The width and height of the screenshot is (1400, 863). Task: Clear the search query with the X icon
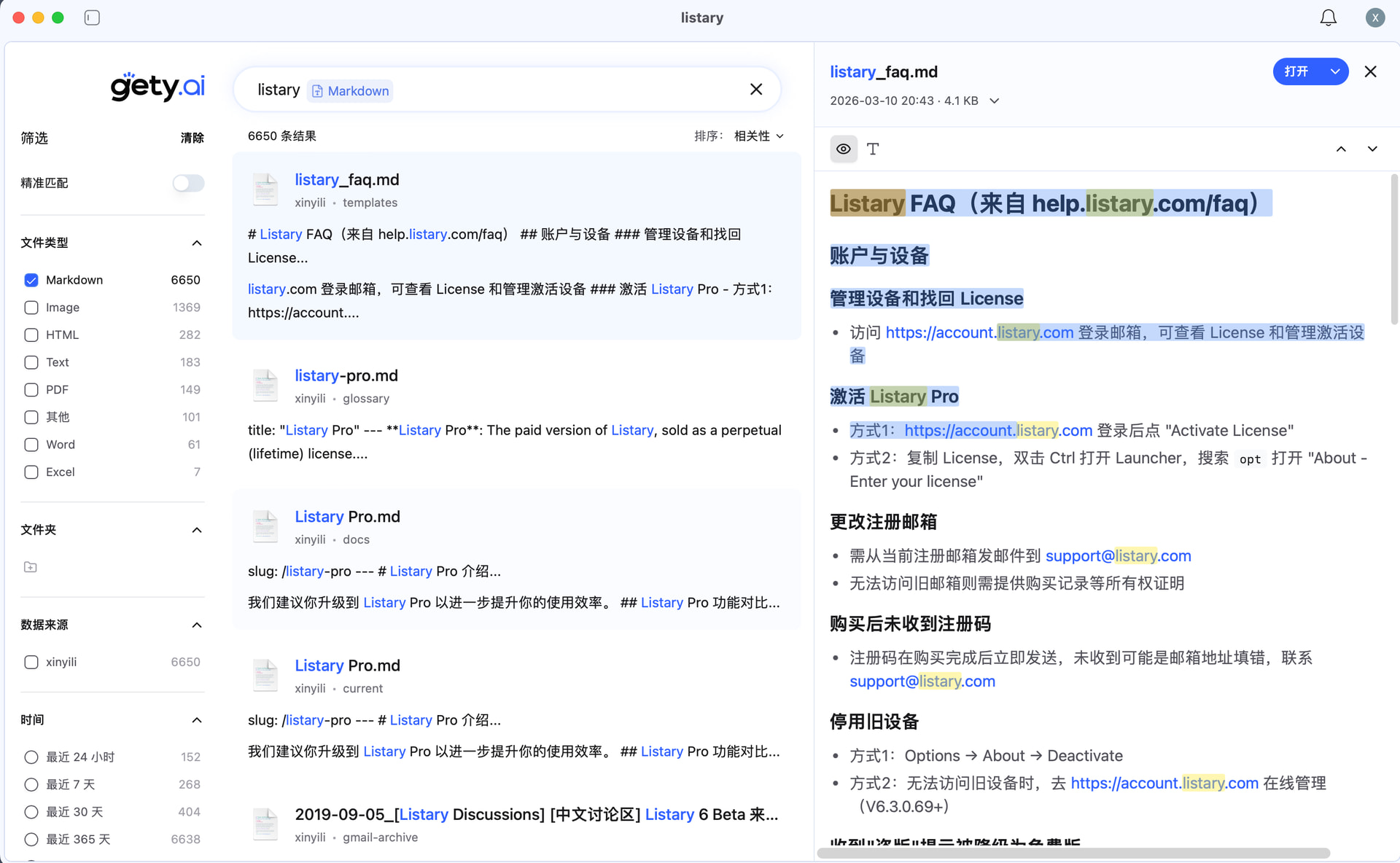(x=756, y=90)
